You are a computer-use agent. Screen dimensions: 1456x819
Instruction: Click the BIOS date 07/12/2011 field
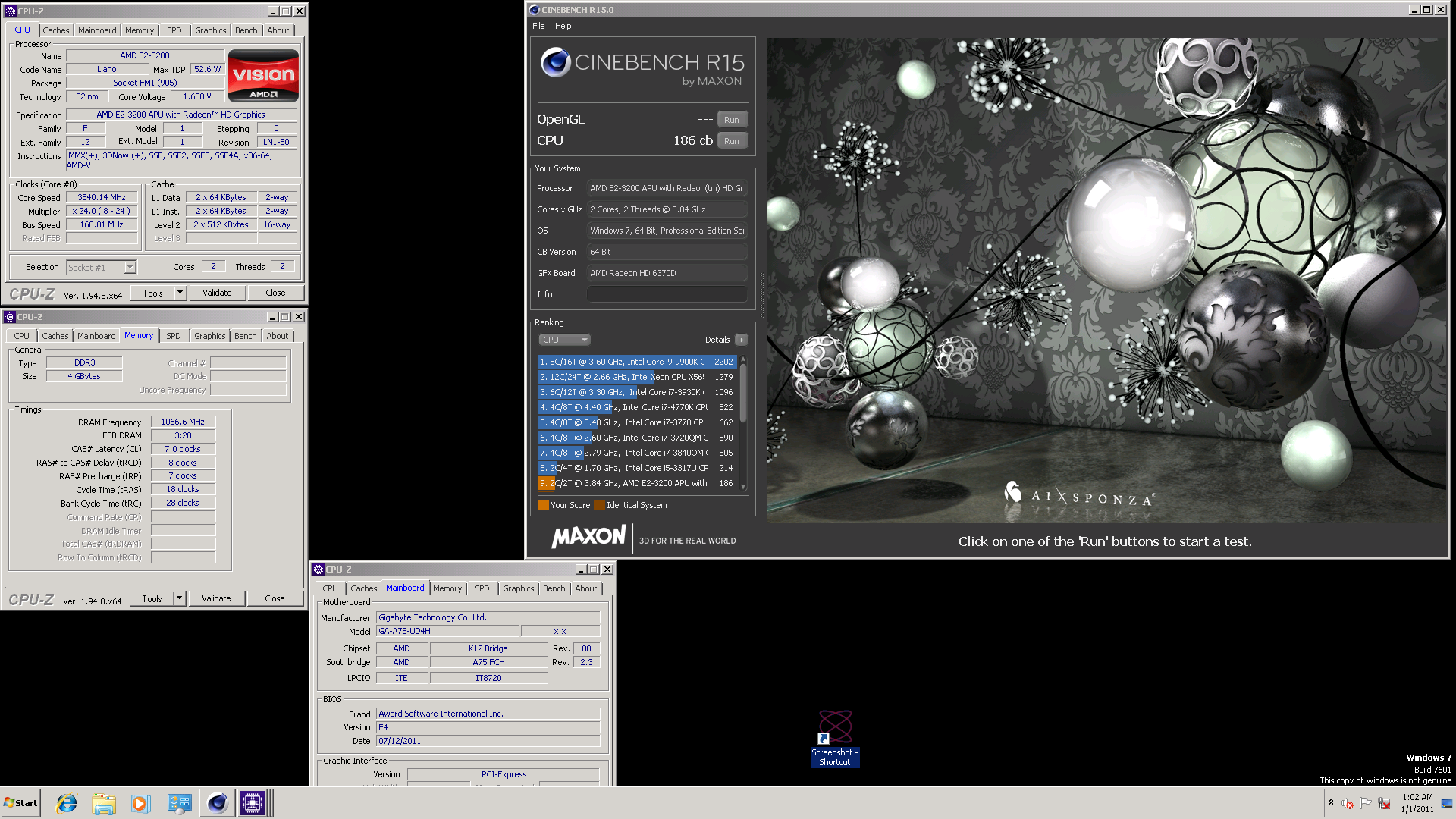(488, 741)
